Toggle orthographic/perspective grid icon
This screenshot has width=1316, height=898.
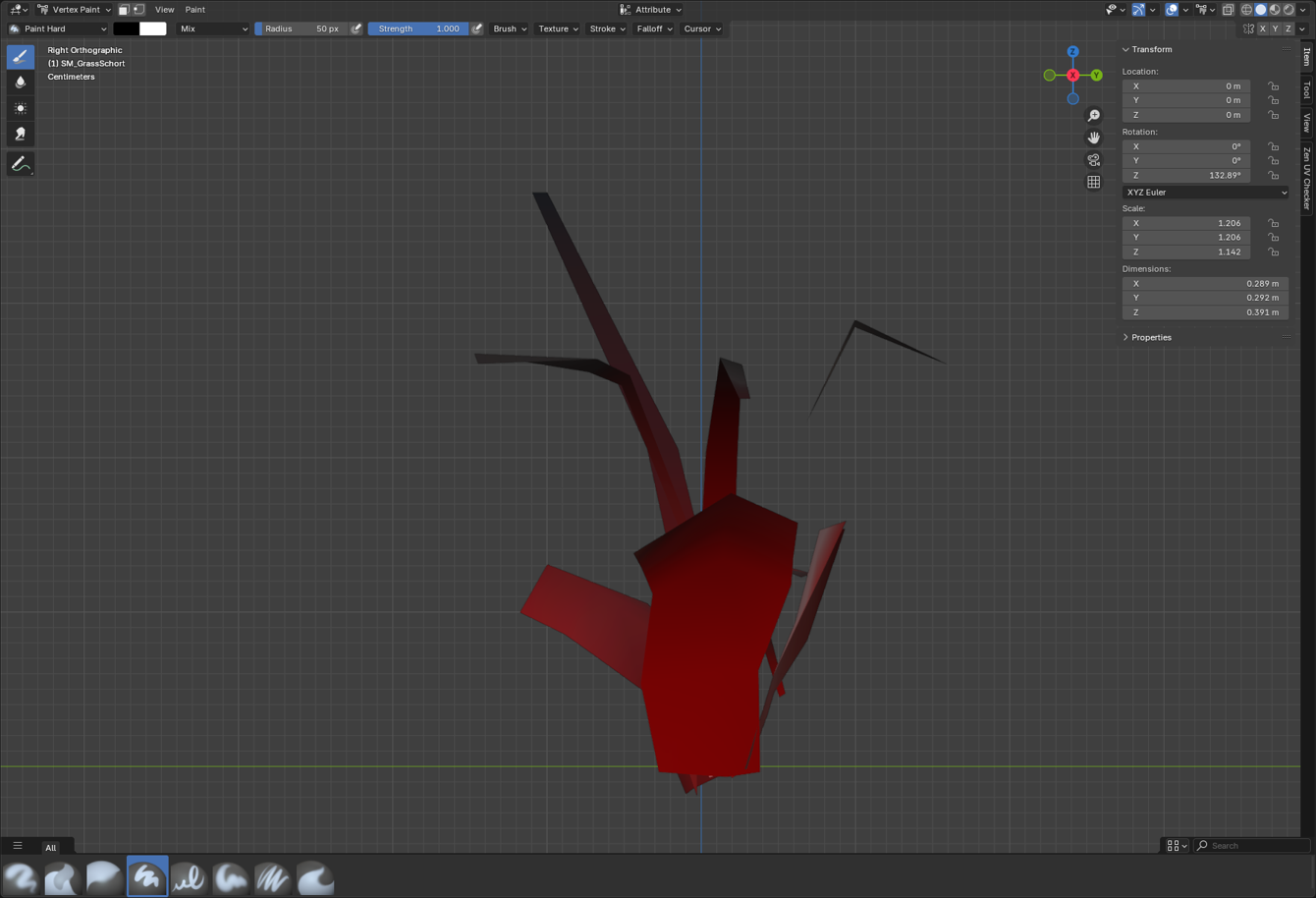pos(1093,183)
